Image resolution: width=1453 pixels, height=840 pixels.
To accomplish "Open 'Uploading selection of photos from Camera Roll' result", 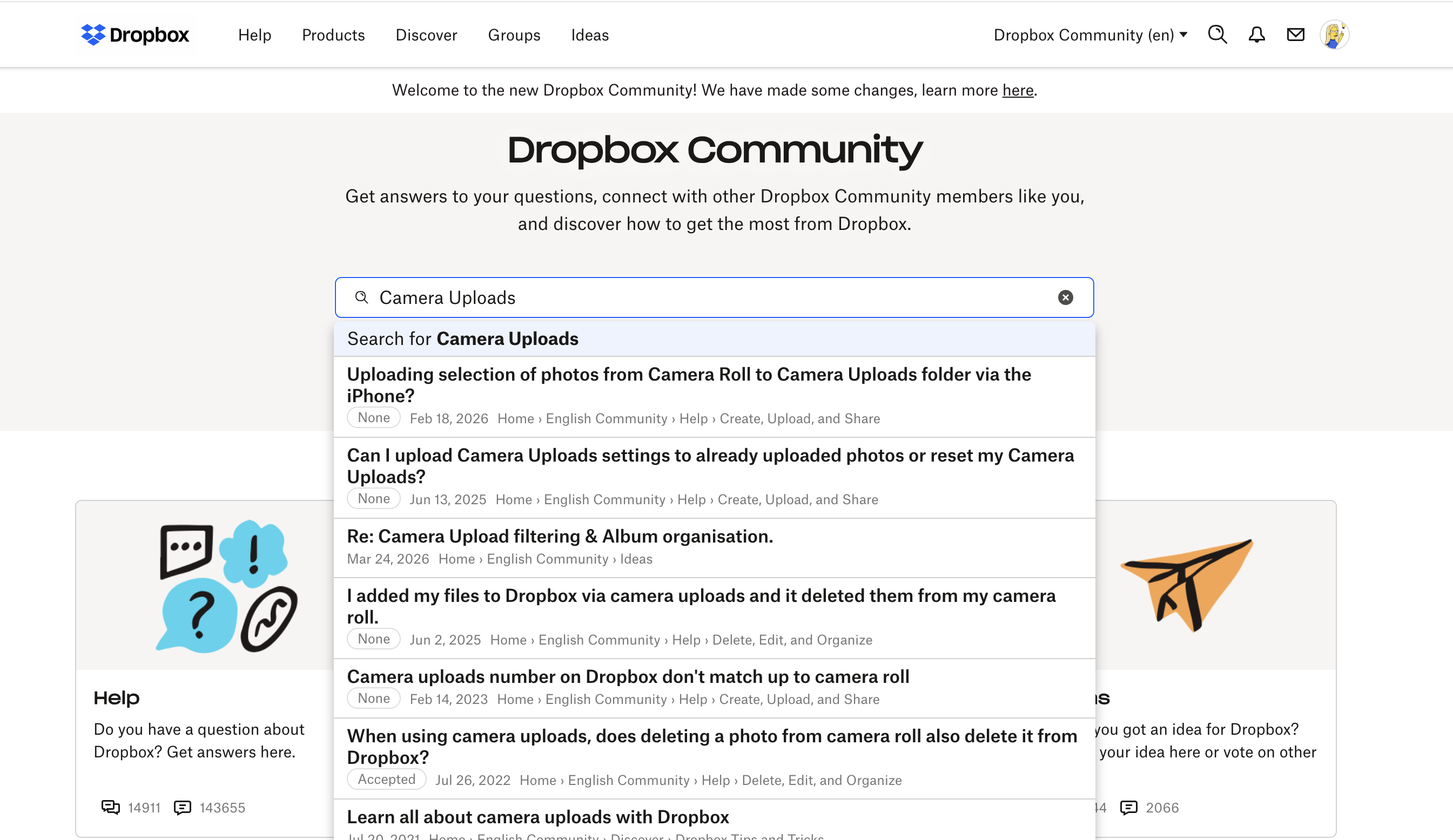I will point(714,396).
